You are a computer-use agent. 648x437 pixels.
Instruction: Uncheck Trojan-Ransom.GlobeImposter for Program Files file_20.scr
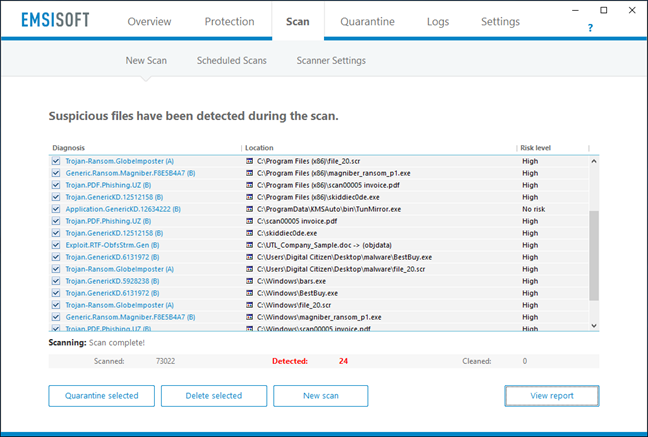pos(56,161)
